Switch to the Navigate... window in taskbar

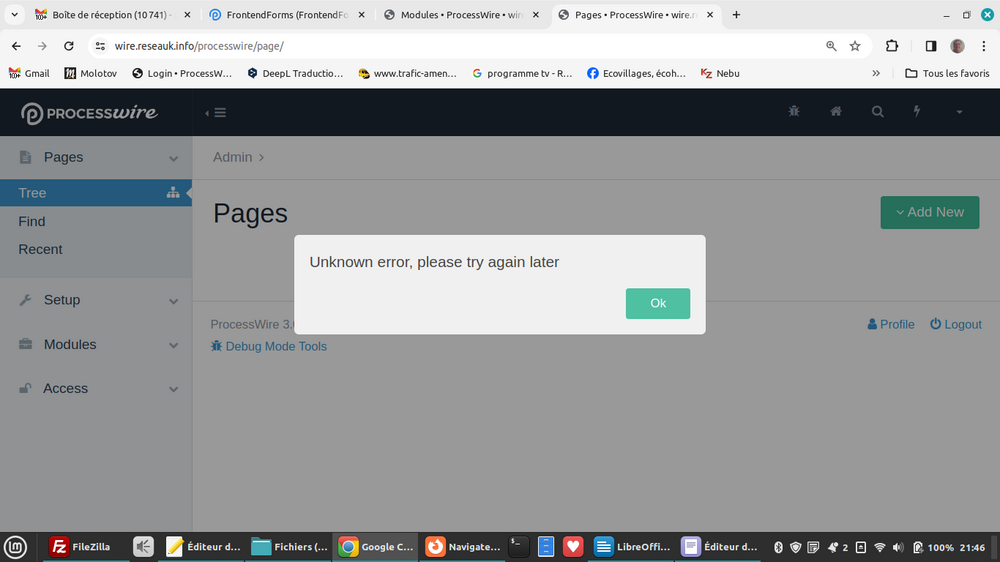coord(462,547)
